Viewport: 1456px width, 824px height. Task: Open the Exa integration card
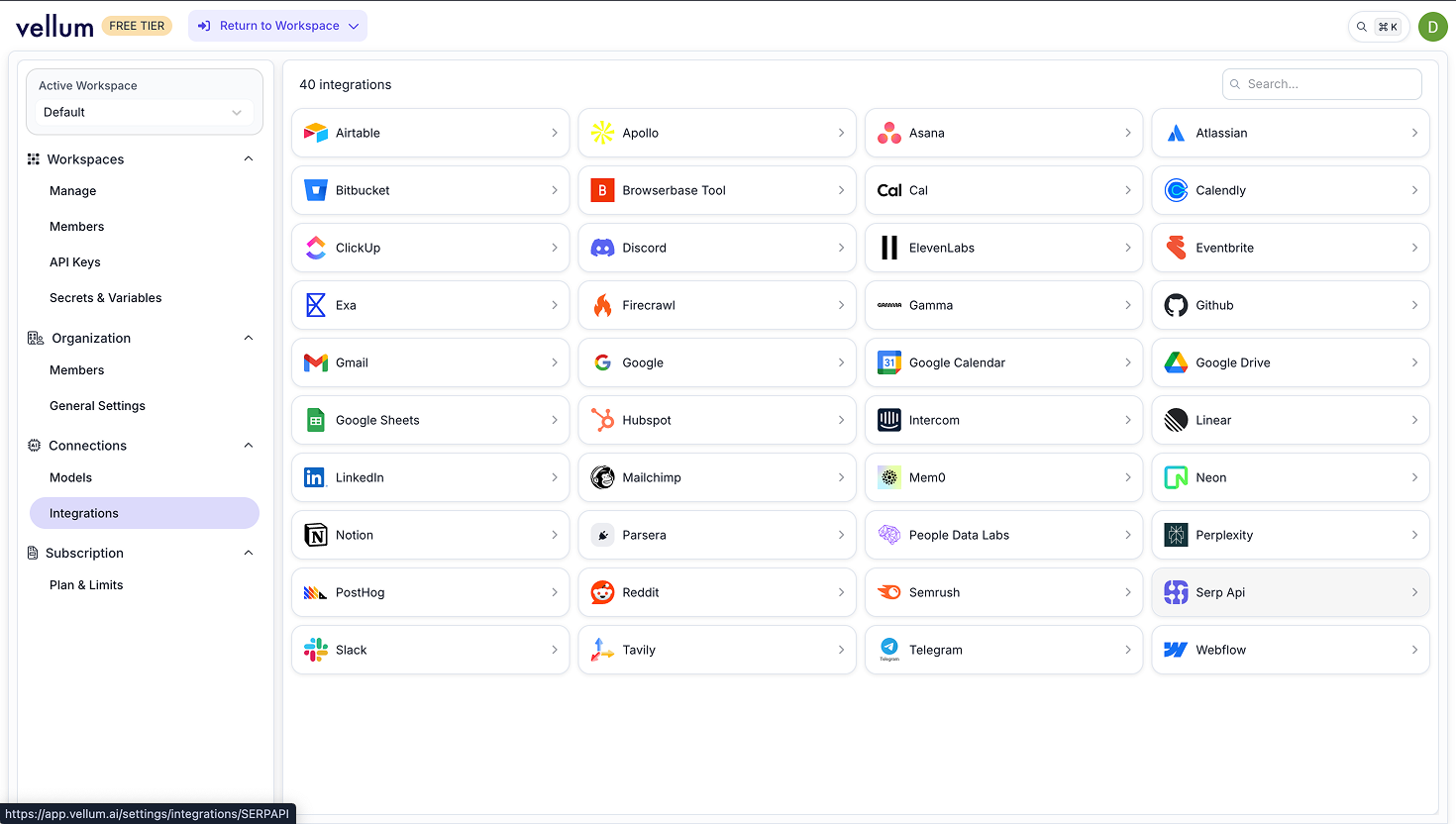(430, 305)
